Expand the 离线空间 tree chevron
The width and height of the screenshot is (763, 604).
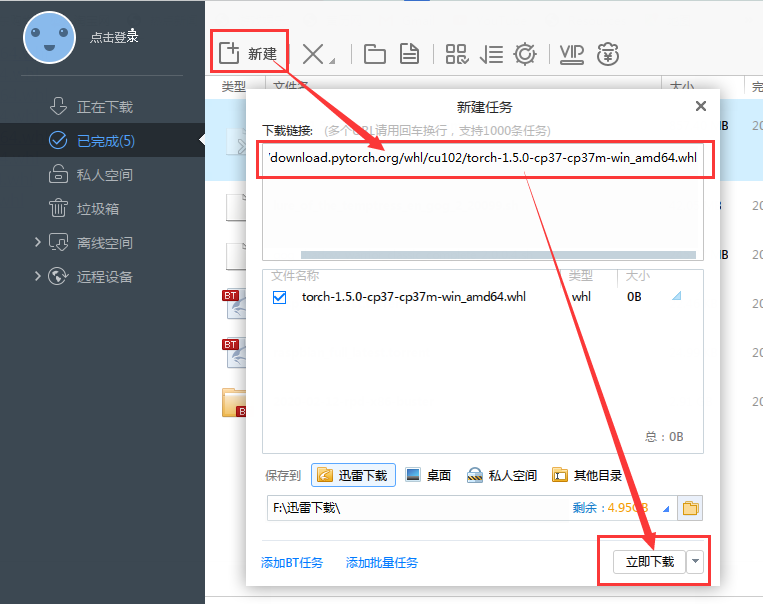(x=37, y=242)
